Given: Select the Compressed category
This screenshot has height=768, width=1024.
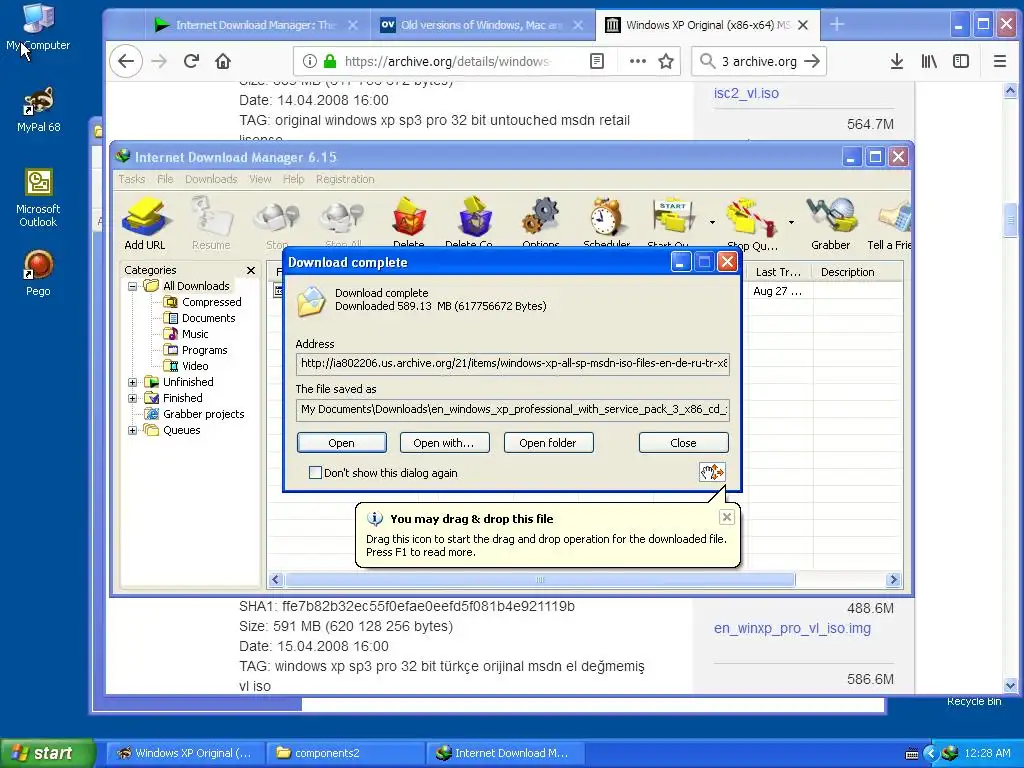Looking at the screenshot, I should (x=212, y=302).
